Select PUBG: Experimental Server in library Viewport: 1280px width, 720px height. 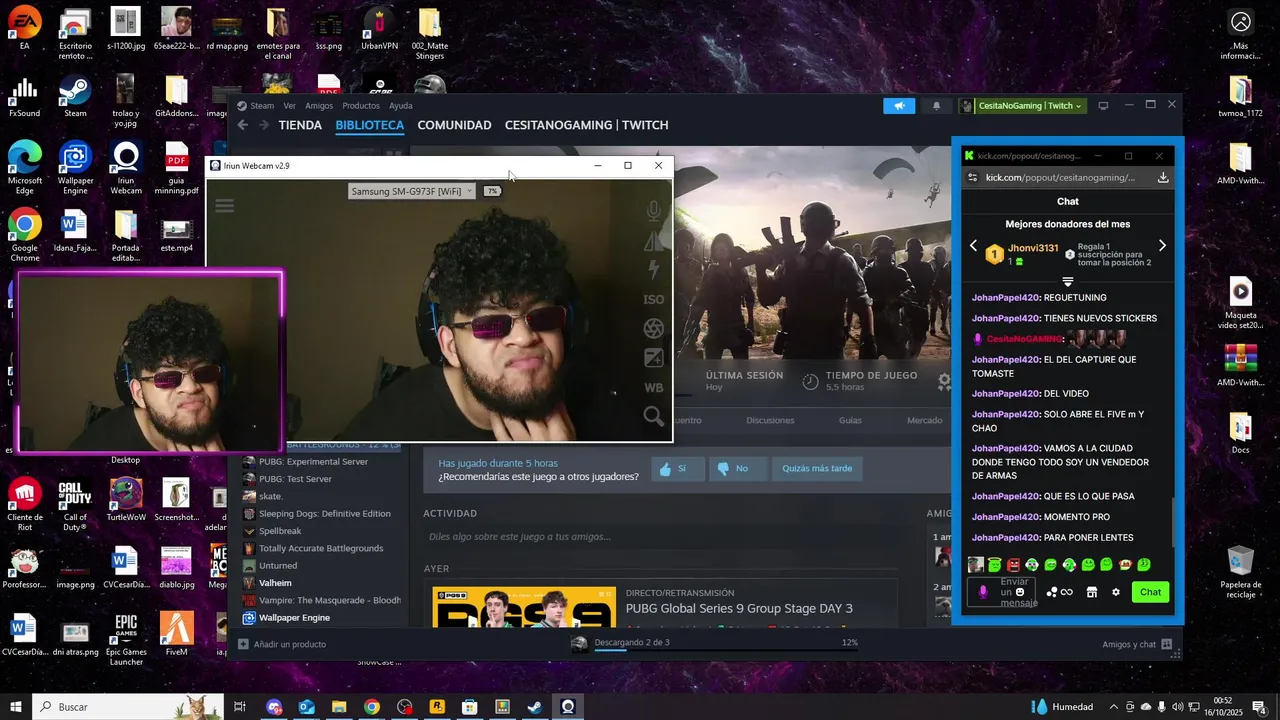(x=313, y=462)
